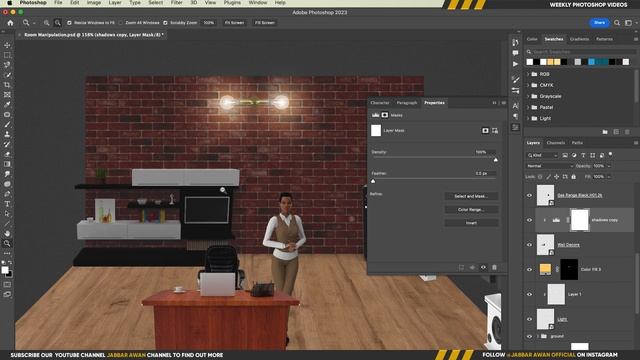Open the search icon at top right
This screenshot has height=360, width=640.
[617, 23]
